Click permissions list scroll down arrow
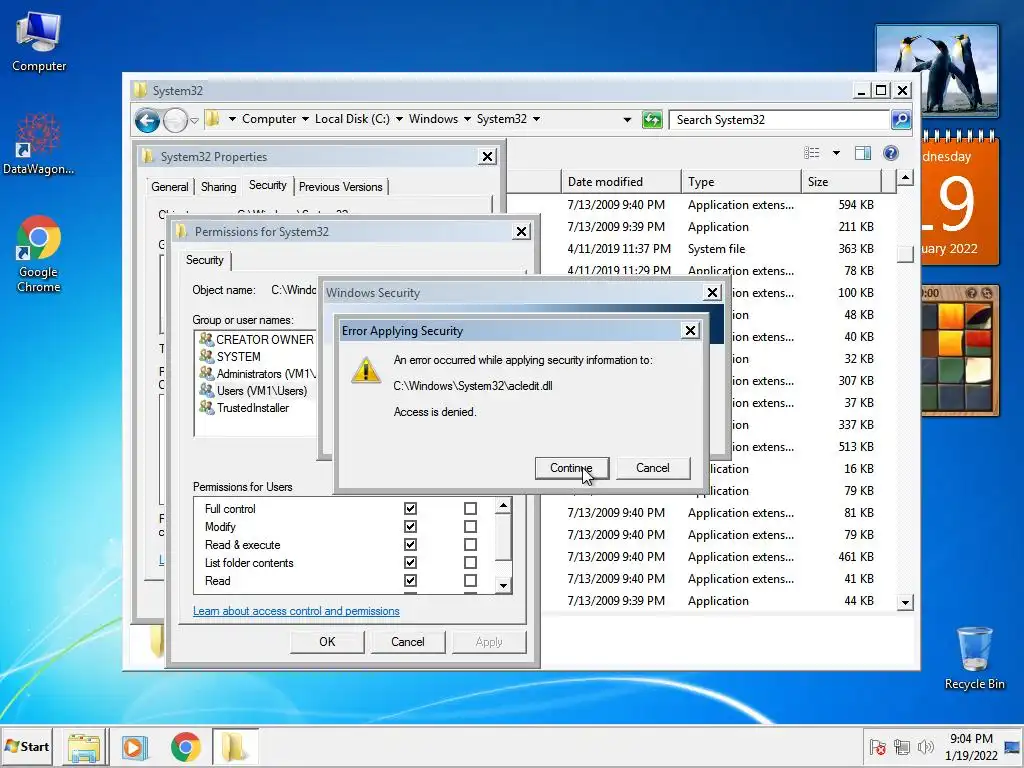The width and height of the screenshot is (1024, 768). coord(503,585)
